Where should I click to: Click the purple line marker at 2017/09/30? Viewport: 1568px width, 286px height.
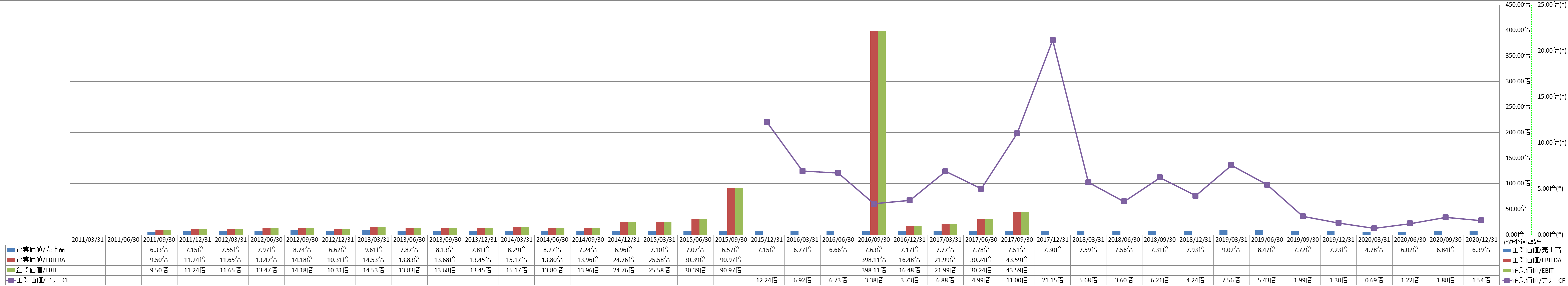[1017, 133]
